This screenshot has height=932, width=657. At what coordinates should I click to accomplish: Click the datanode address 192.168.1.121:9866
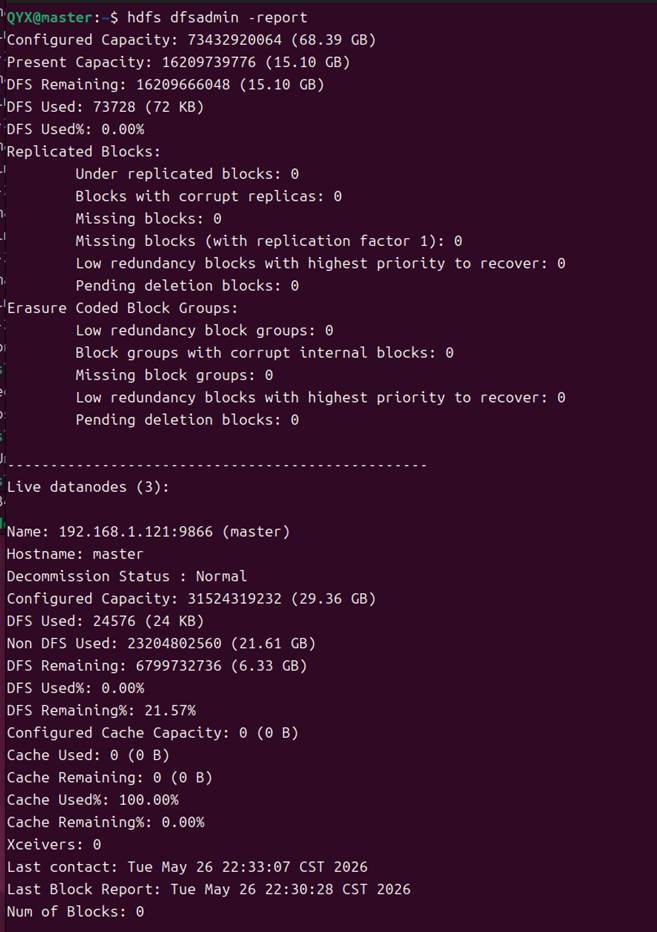tap(136, 531)
